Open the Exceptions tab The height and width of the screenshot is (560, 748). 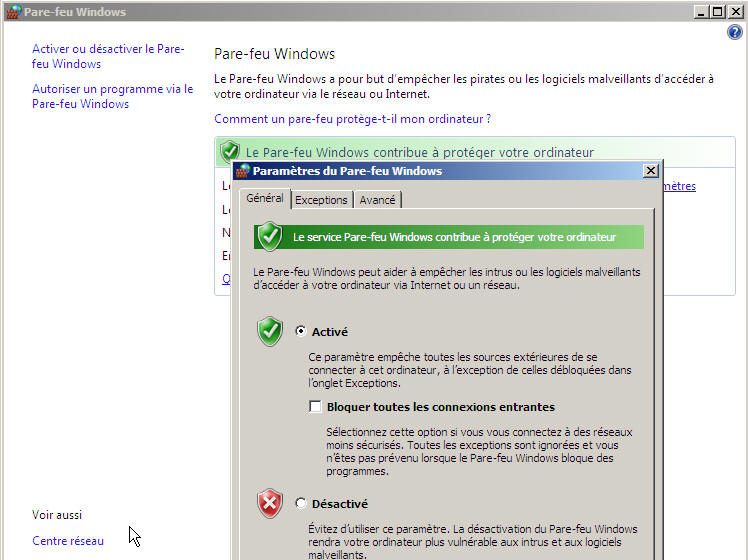click(321, 200)
